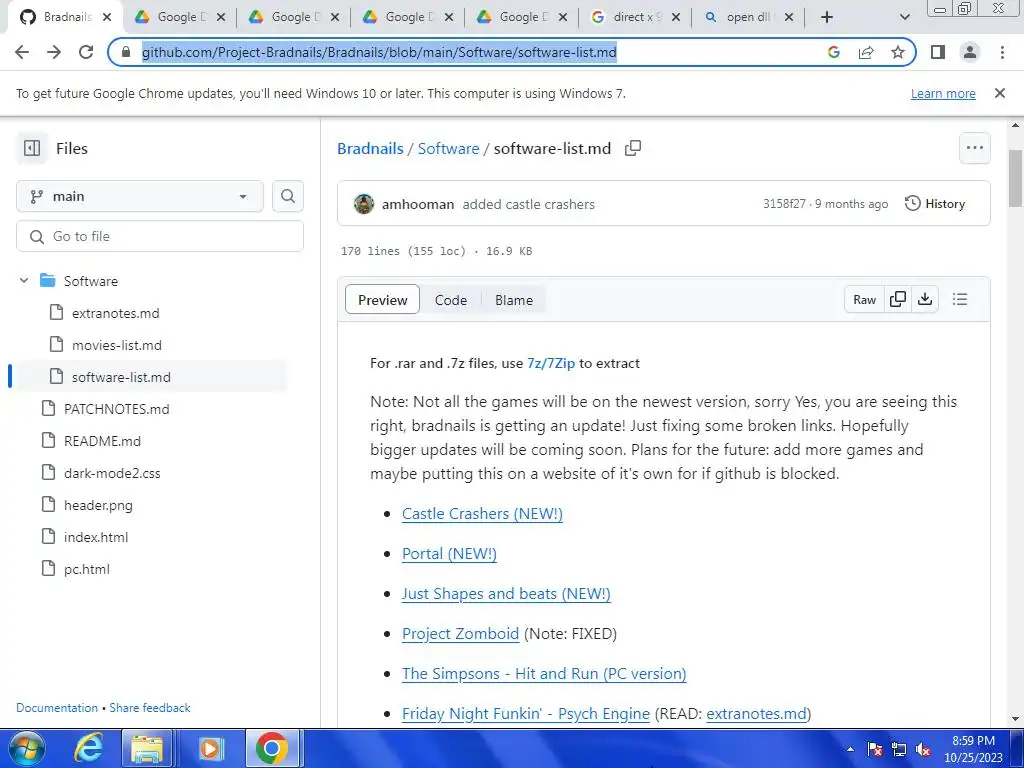Image resolution: width=1024 pixels, height=768 pixels.
Task: Click the search files magnifier button
Action: [288, 196]
